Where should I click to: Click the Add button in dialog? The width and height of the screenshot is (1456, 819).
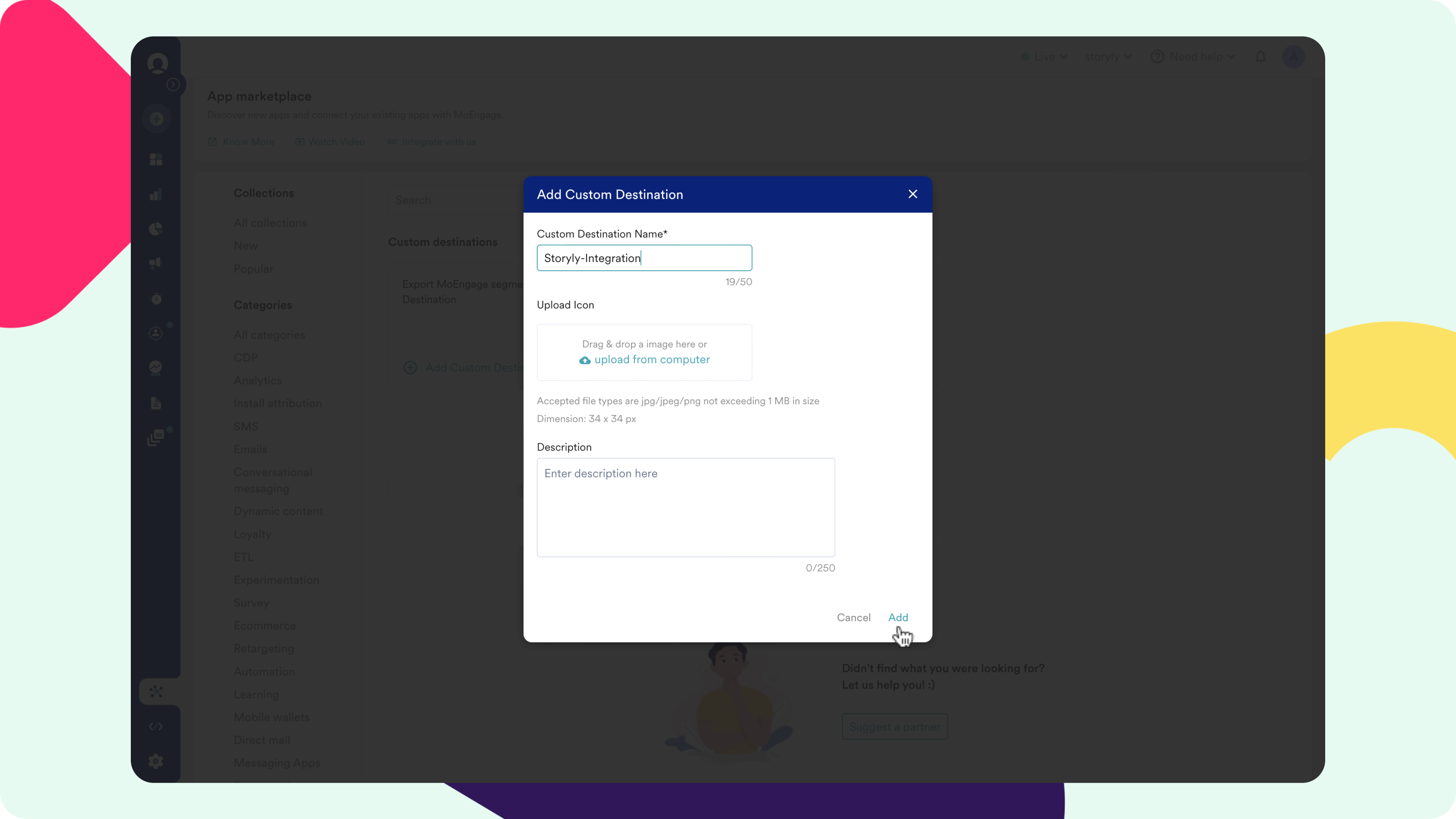click(x=897, y=617)
